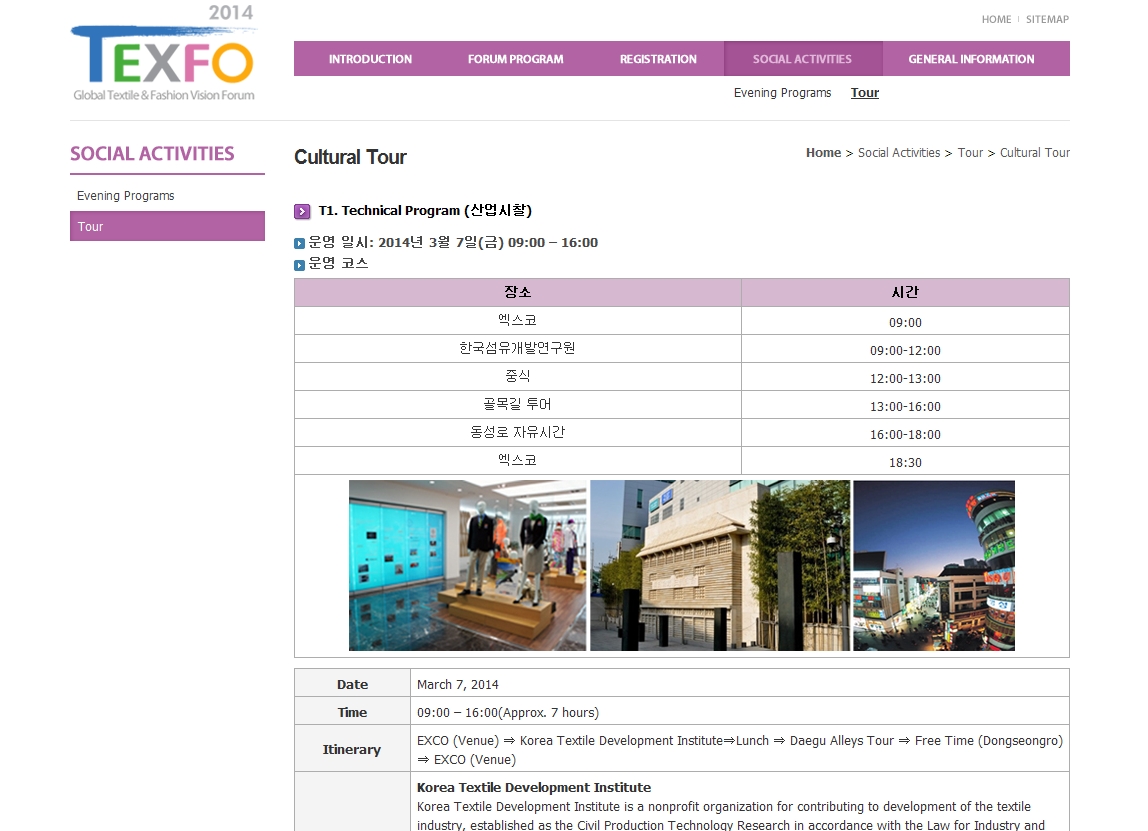This screenshot has height=831, width=1148.
Task: Click the 장소 column header
Action: coord(518,292)
